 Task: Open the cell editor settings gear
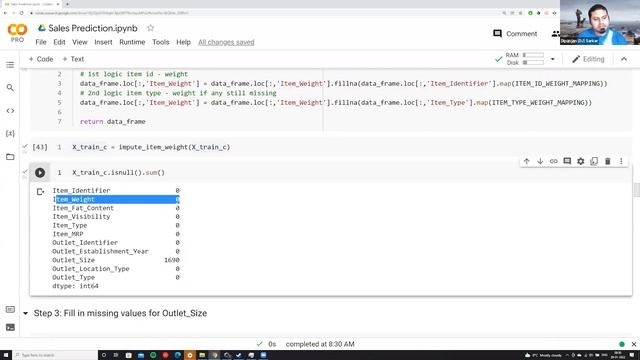580,161
